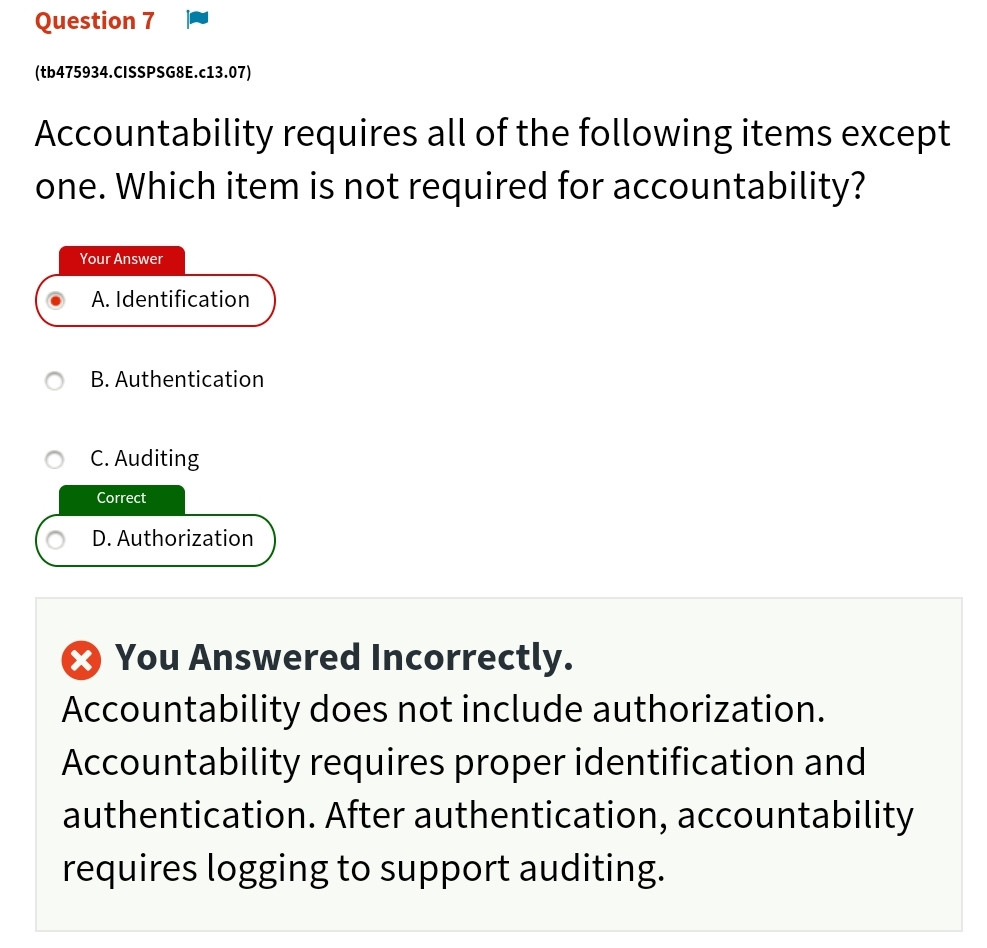Click the explanation line about proper identification
Viewport: 987px width, 948px height.
[x=464, y=762]
